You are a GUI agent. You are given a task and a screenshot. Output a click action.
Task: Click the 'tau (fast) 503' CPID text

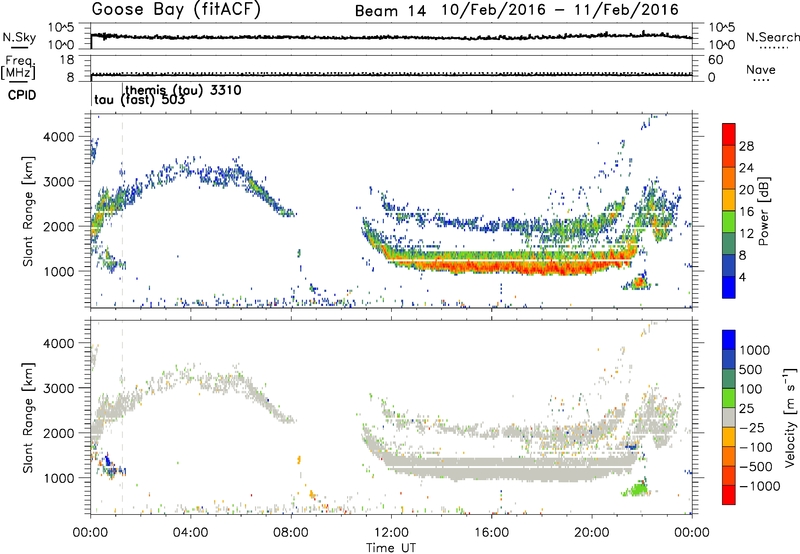coord(140,100)
